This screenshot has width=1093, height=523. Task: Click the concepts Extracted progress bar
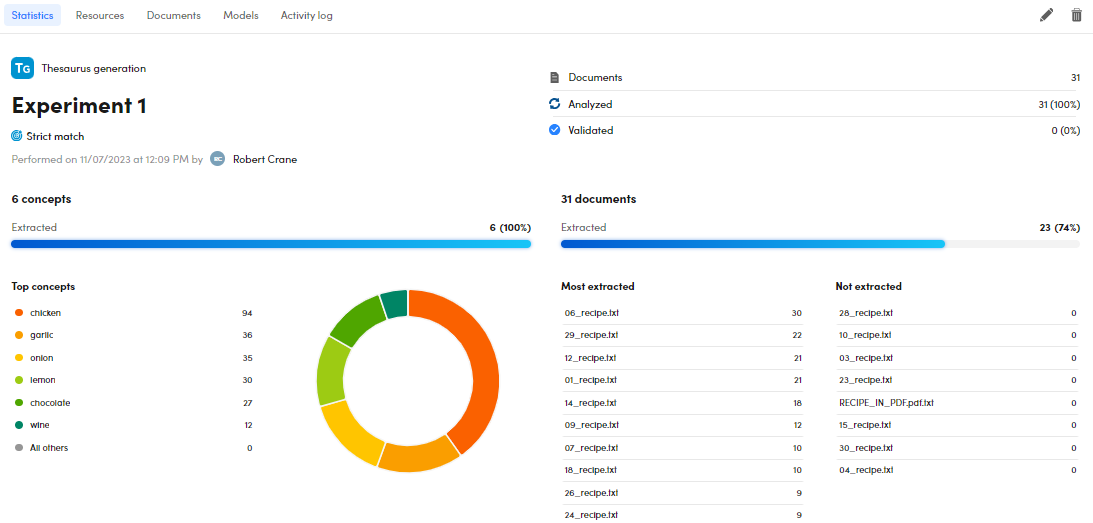point(271,244)
